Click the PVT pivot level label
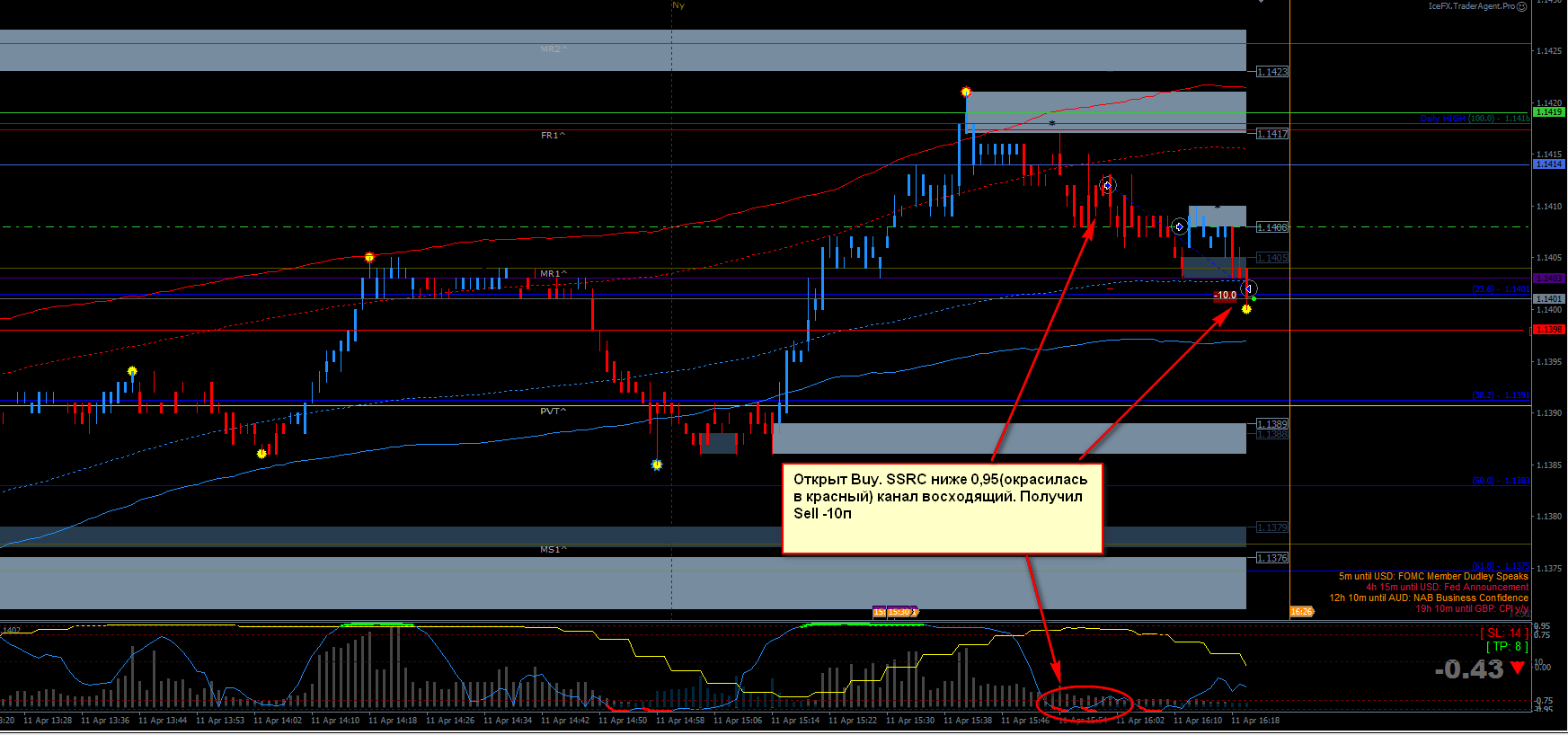 pyautogui.click(x=554, y=412)
